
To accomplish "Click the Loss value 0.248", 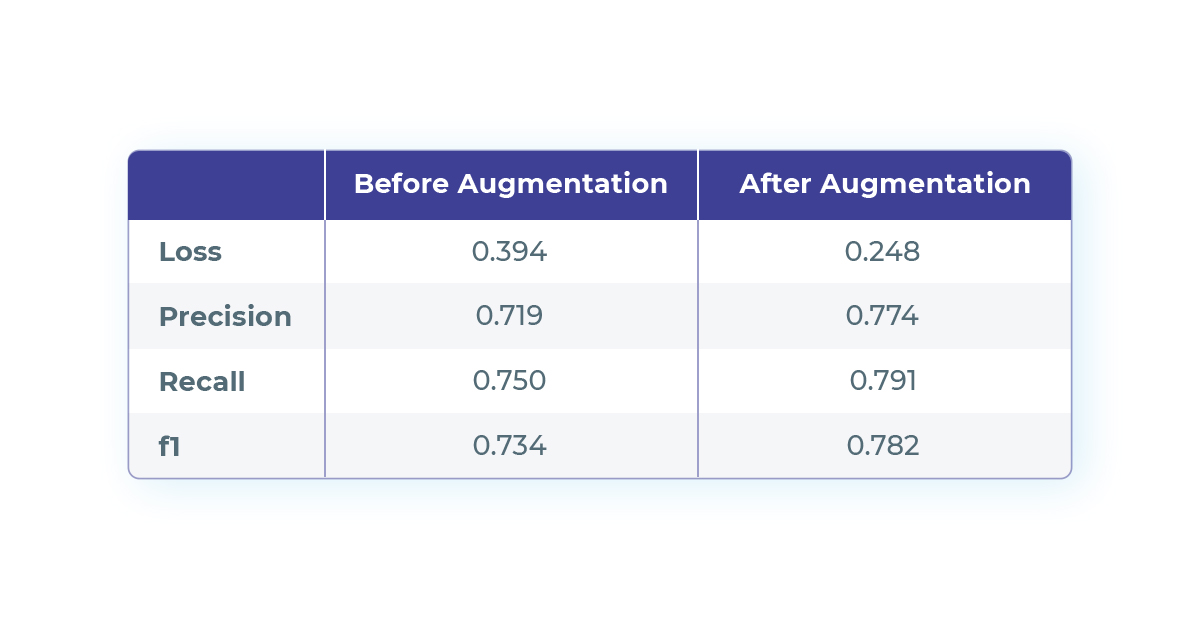I will pyautogui.click(x=883, y=252).
